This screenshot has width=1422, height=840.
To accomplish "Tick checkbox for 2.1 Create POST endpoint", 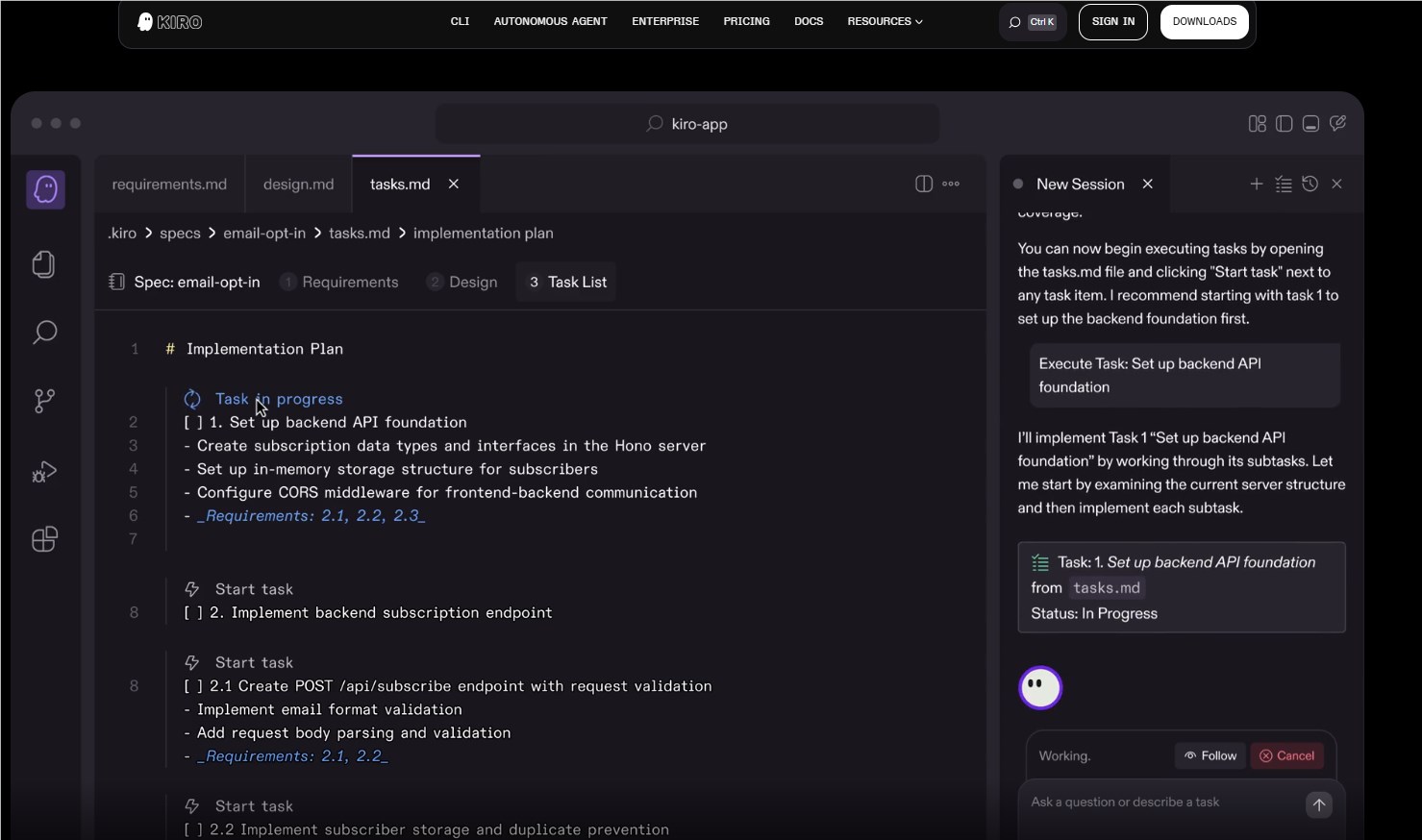I will (x=193, y=686).
